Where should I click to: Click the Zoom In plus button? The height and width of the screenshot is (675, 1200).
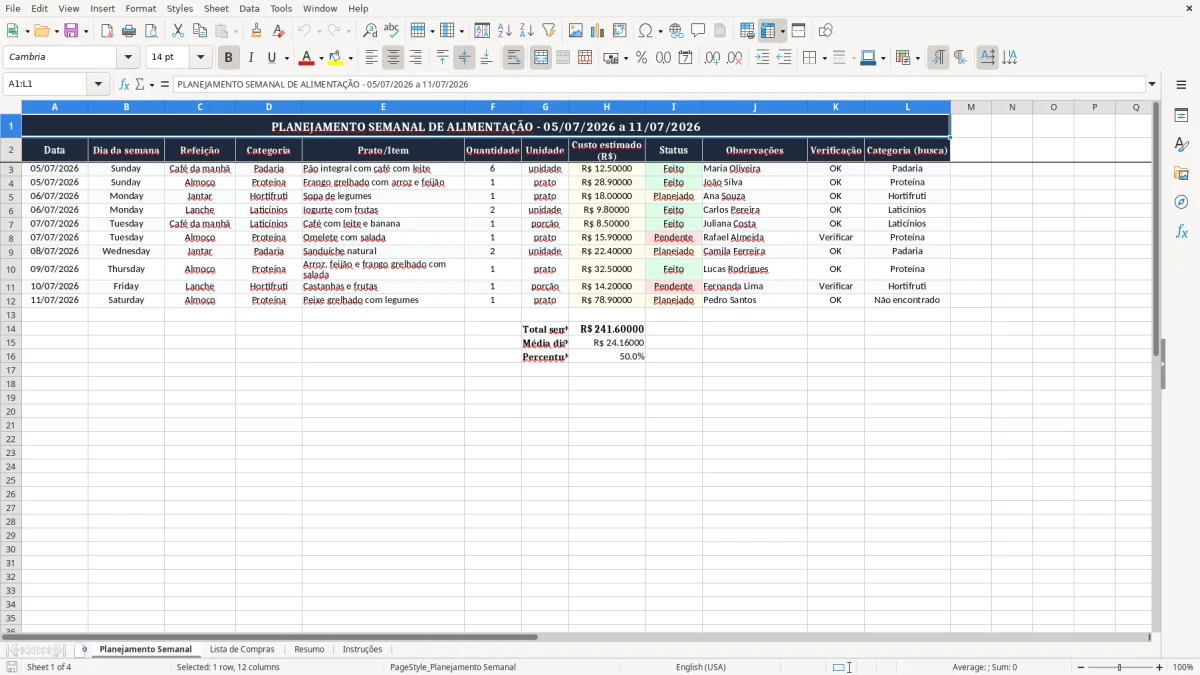(1160, 667)
